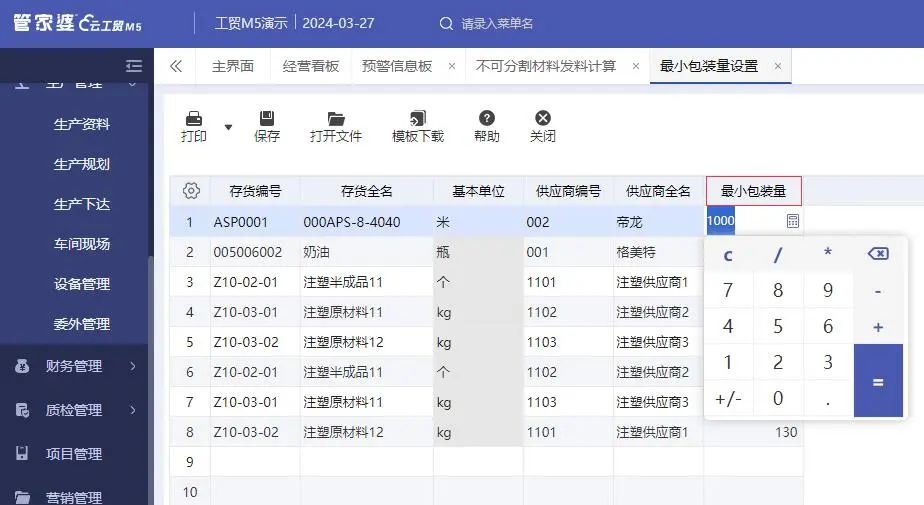Click the Close toolbar icon
This screenshot has height=505, width=924.
point(543,118)
